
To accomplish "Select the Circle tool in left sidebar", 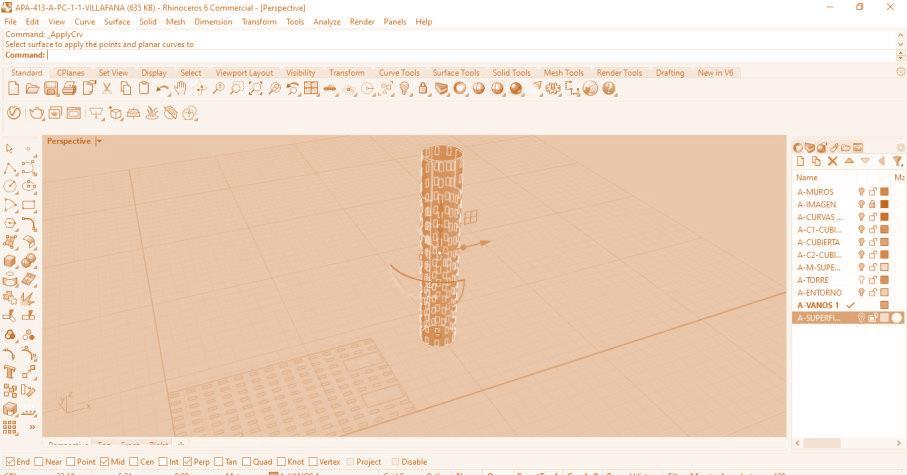I will [x=10, y=186].
